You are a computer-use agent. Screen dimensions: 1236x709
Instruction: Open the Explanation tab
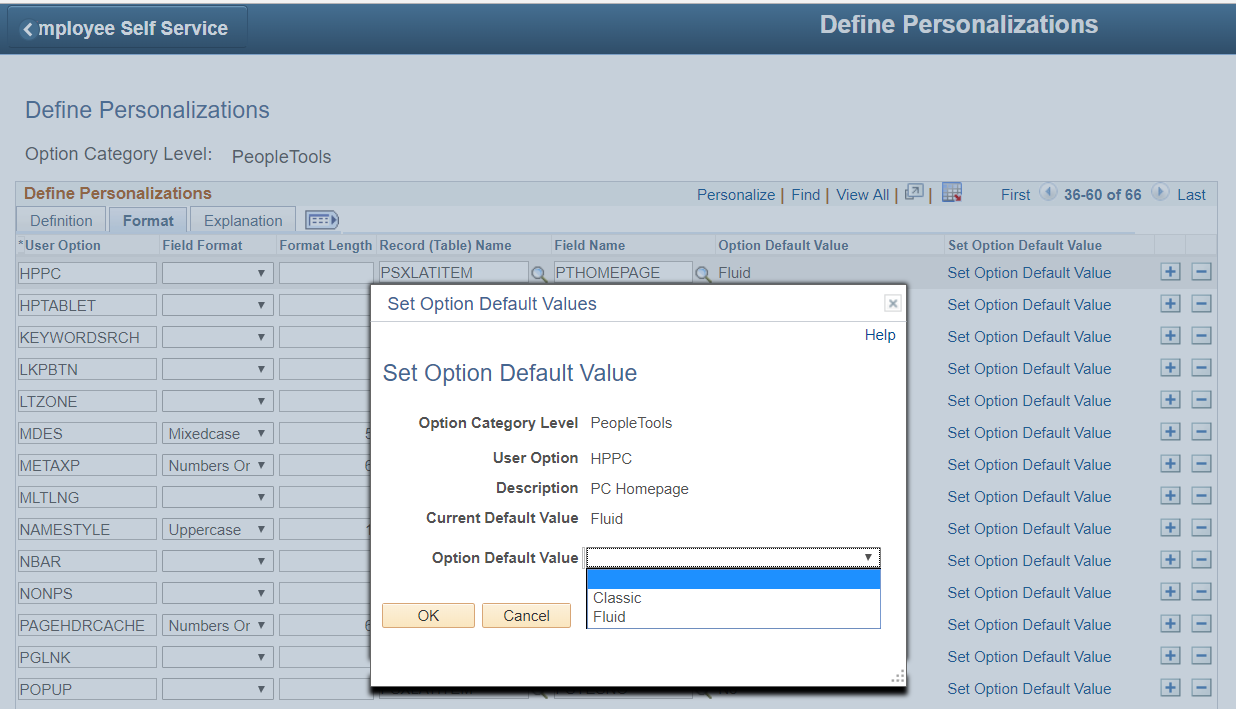(x=242, y=219)
